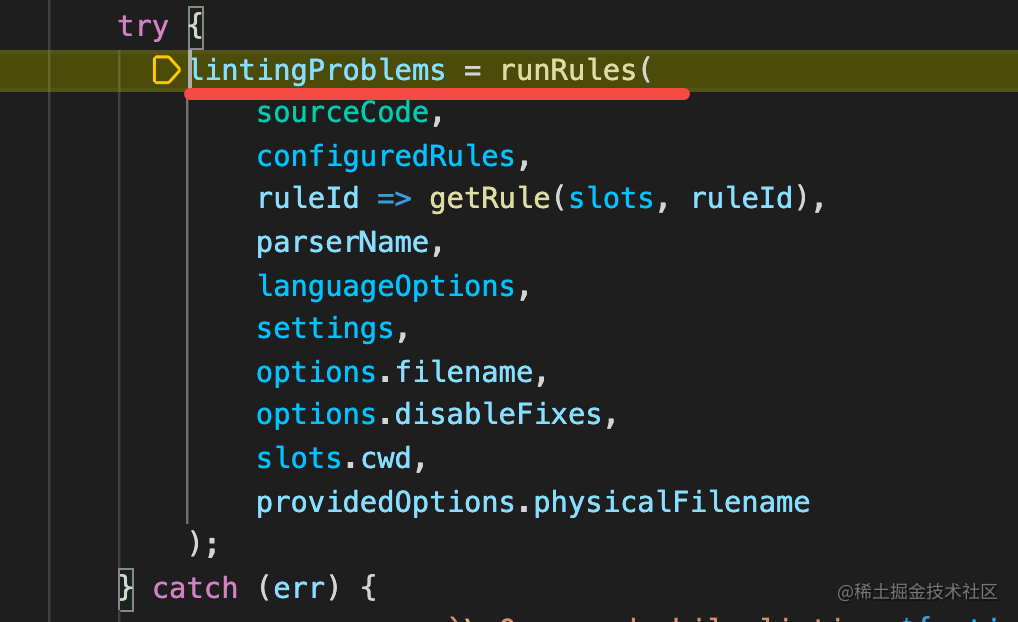The height and width of the screenshot is (622, 1018).
Task: Click the 'err' parameter in catch
Action: pyautogui.click(x=299, y=589)
